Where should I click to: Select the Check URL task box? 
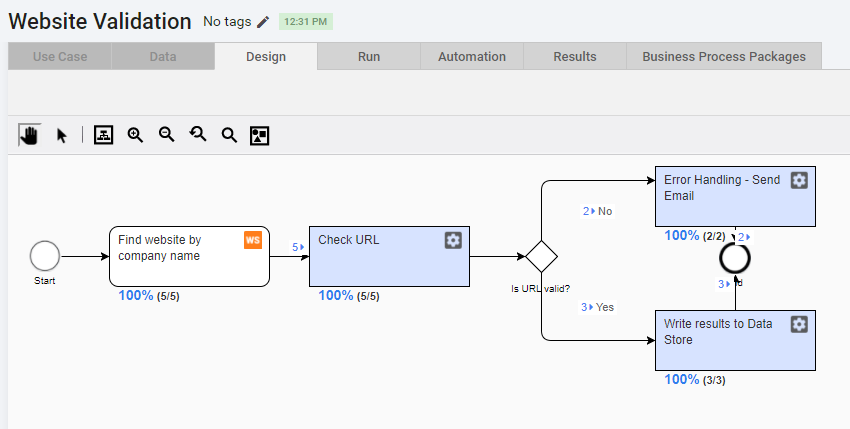click(389, 257)
